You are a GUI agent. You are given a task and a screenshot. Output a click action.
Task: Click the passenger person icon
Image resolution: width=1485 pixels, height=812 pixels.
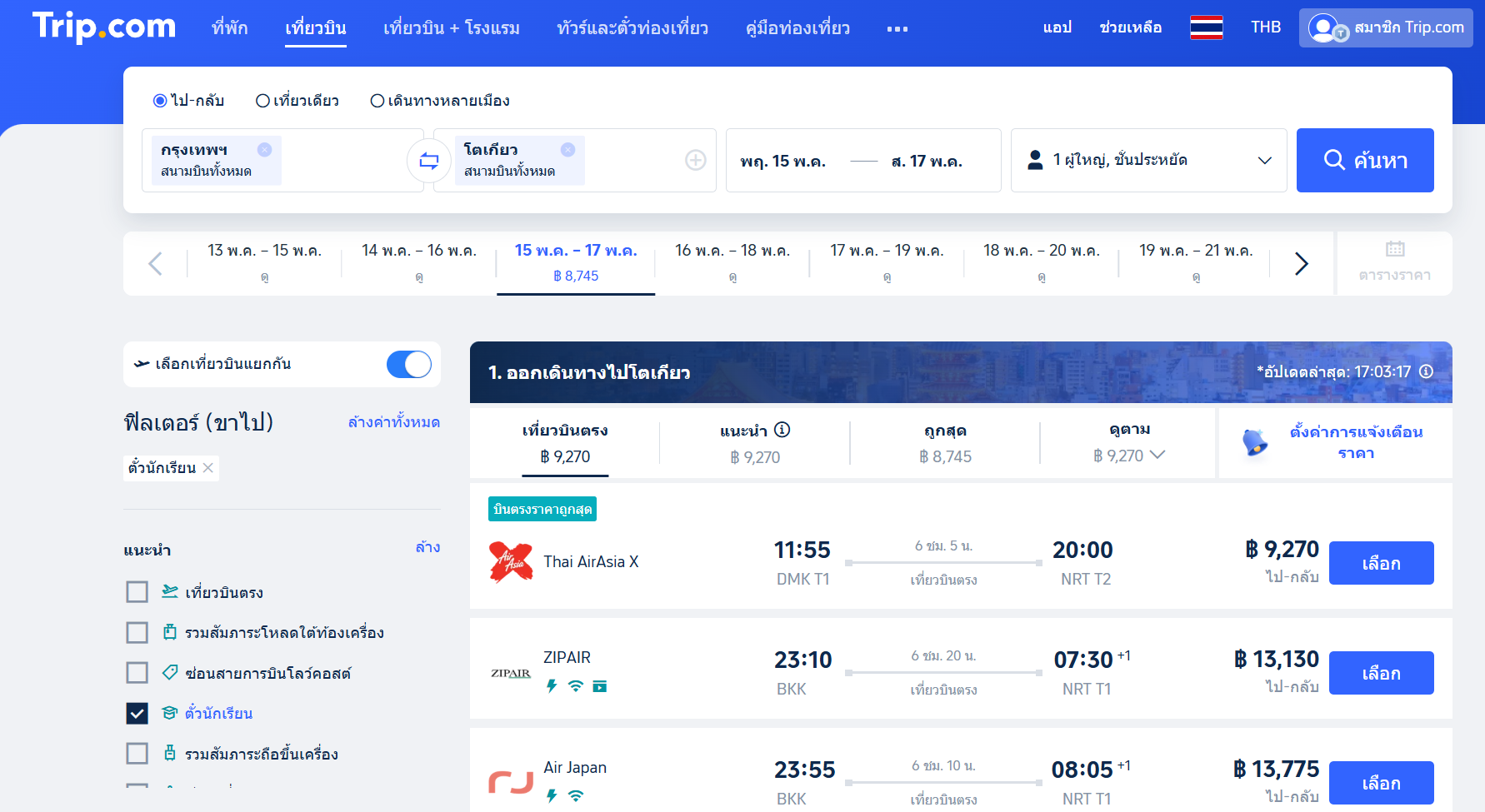coord(1035,160)
